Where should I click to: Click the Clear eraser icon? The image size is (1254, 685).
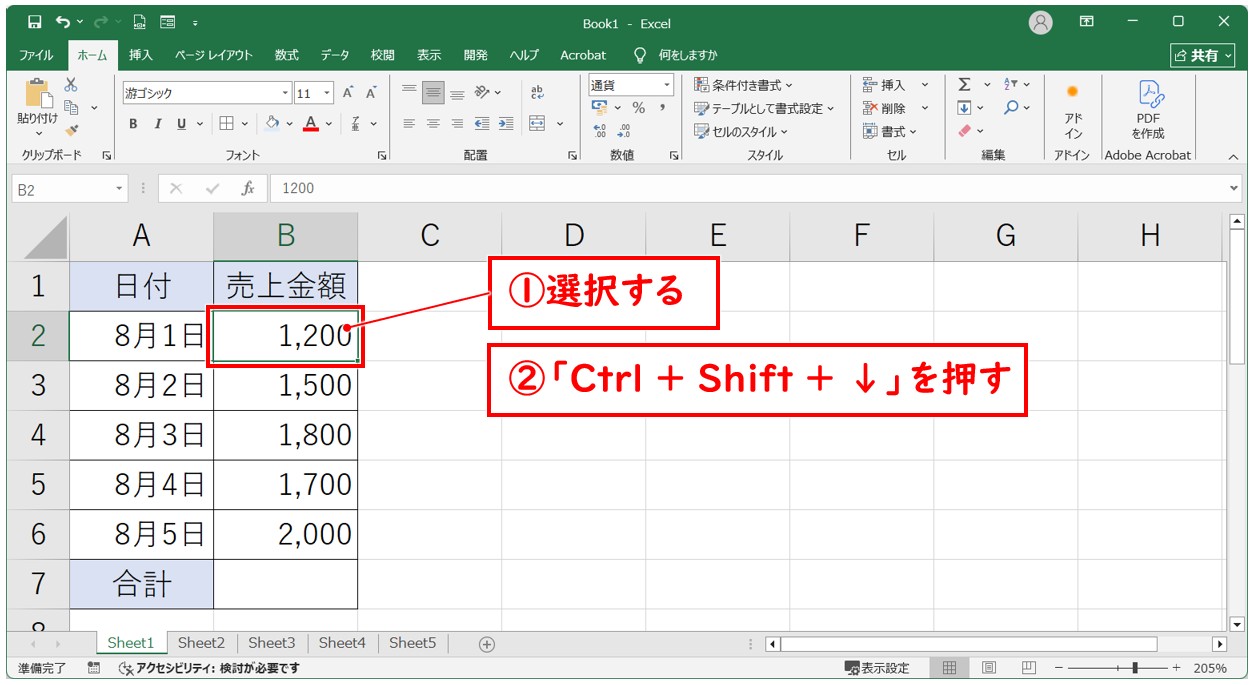point(964,131)
